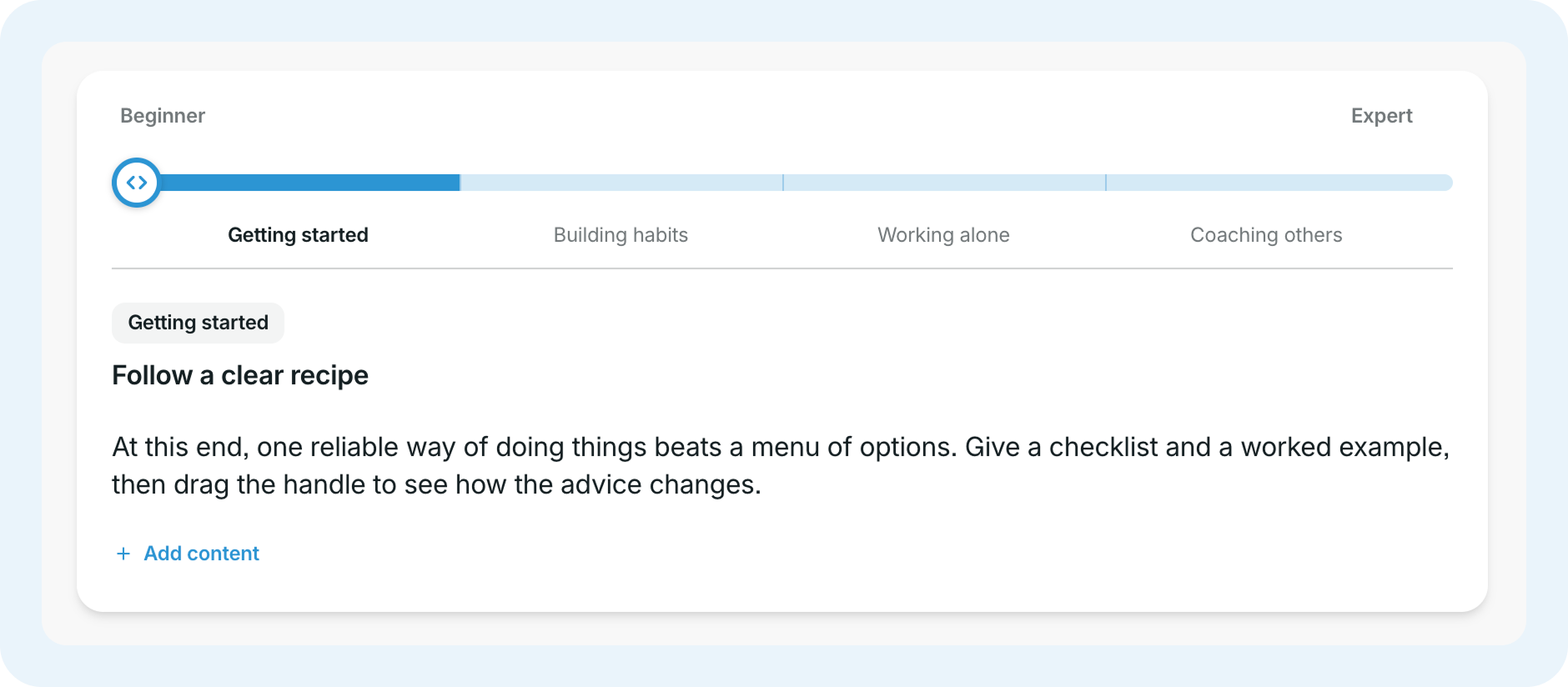Click the round slider handle with arrows
The width and height of the screenshot is (1568, 687).
[x=137, y=183]
